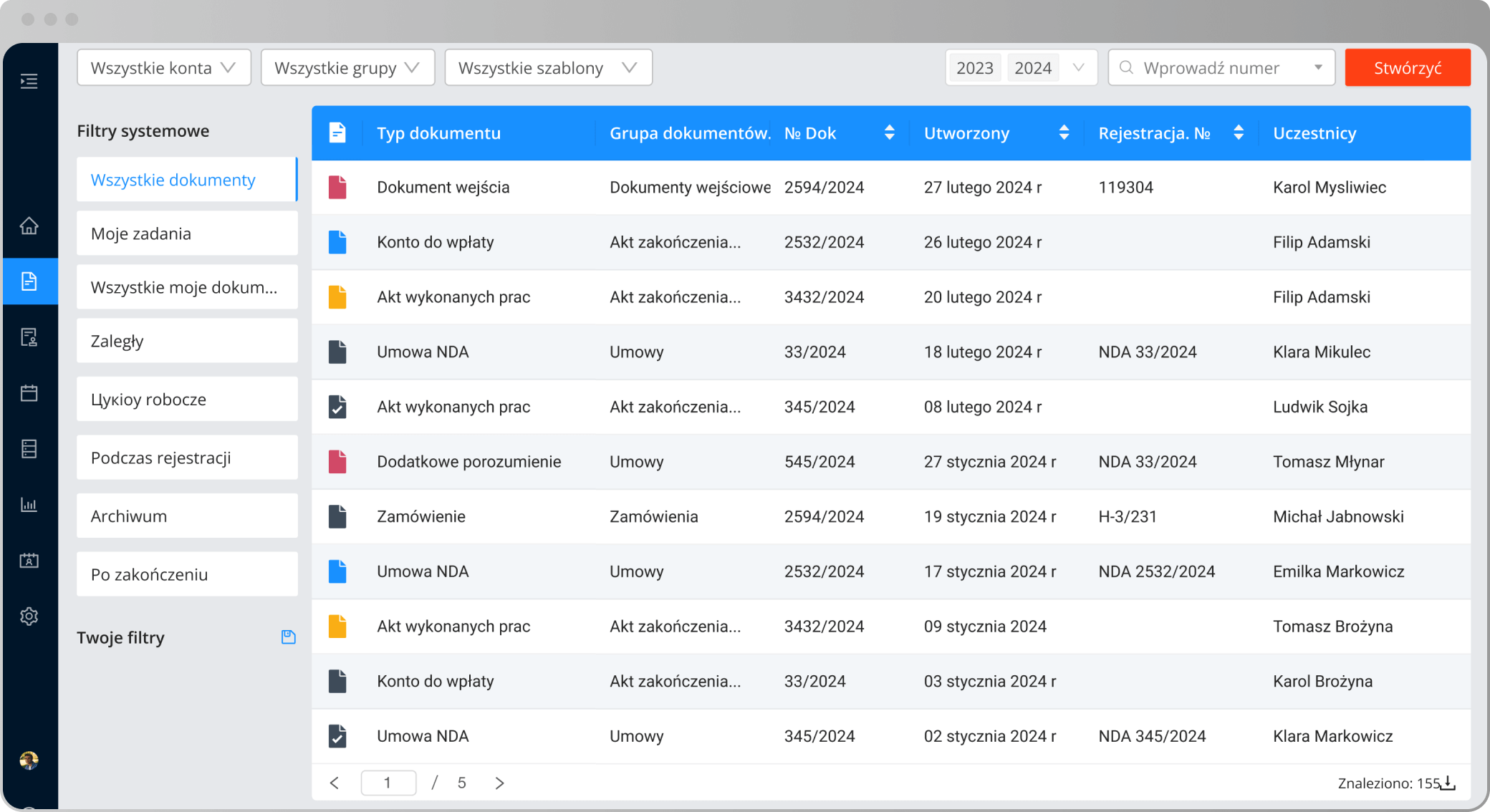Click H-3/231 registration cell
Viewport: 1490px width, 812px height.
coord(1128,516)
